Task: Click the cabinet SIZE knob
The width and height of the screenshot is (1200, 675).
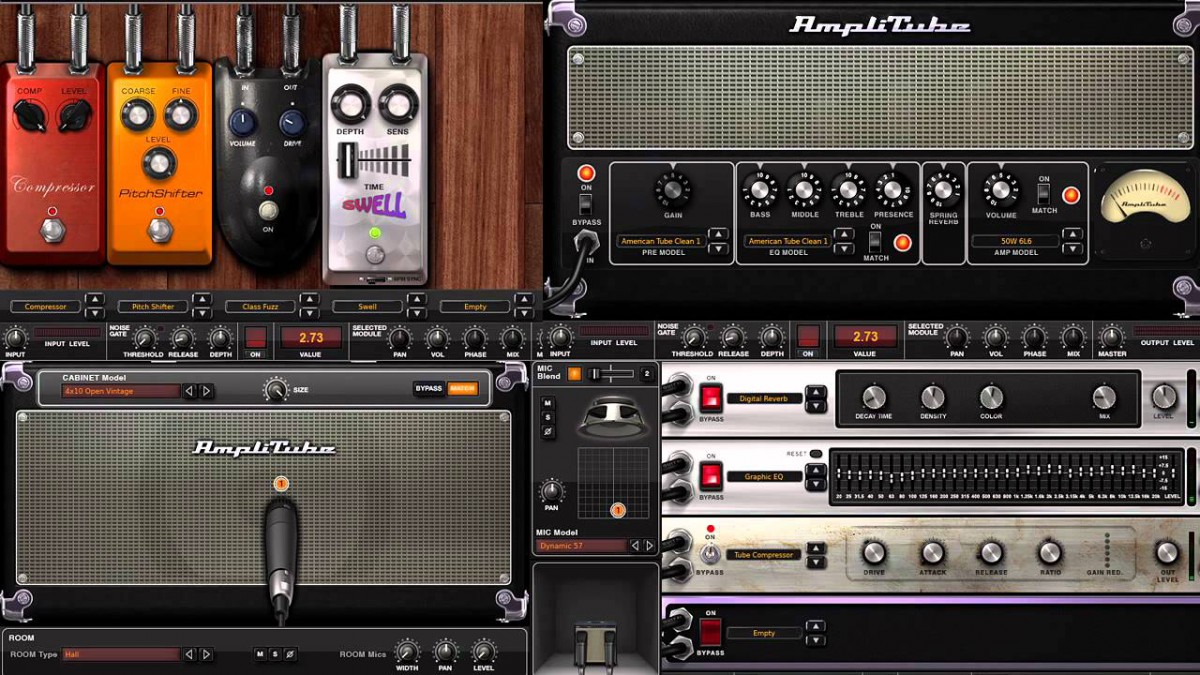Action: tap(275, 390)
